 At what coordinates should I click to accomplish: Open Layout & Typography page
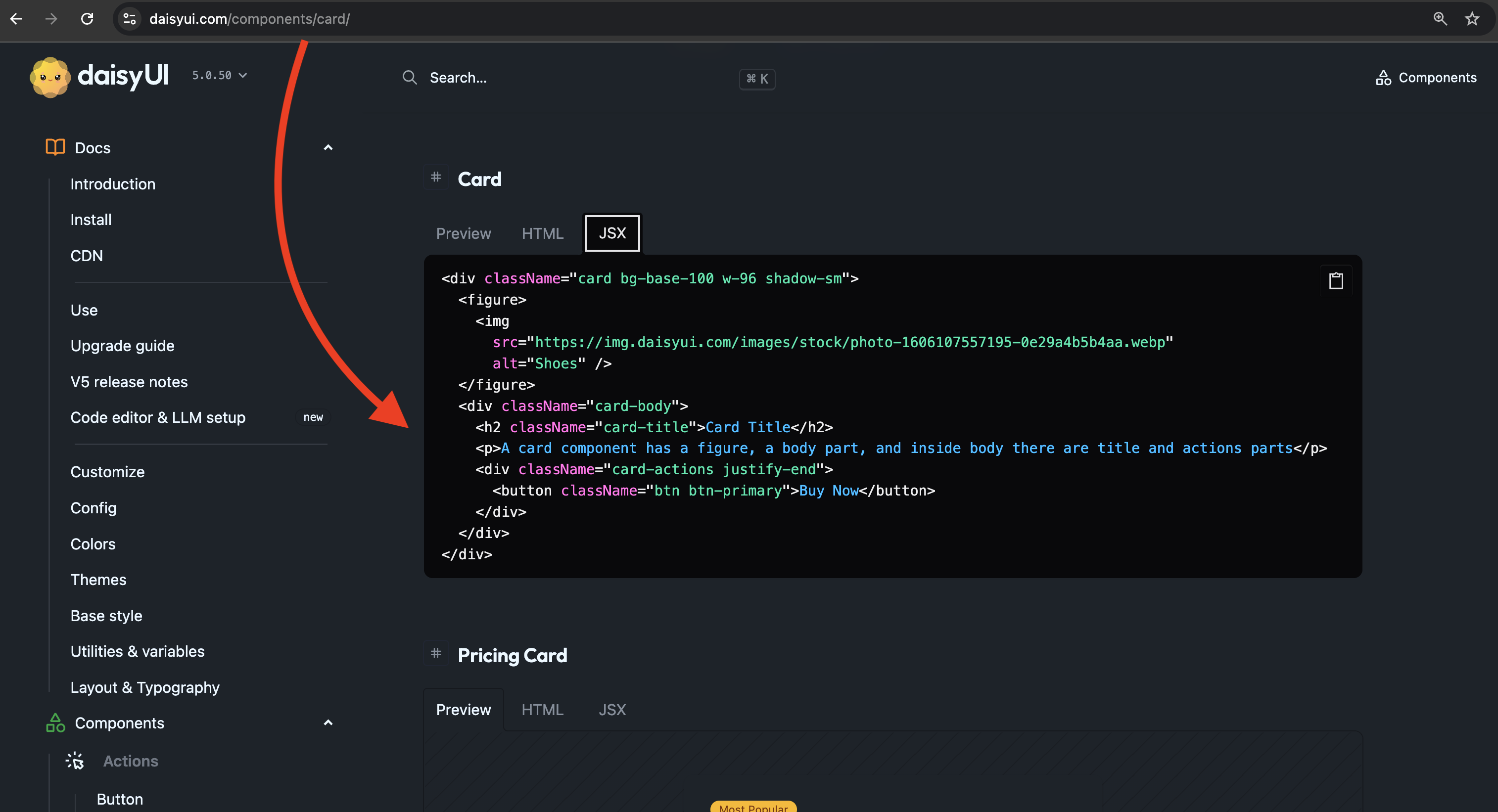point(145,687)
